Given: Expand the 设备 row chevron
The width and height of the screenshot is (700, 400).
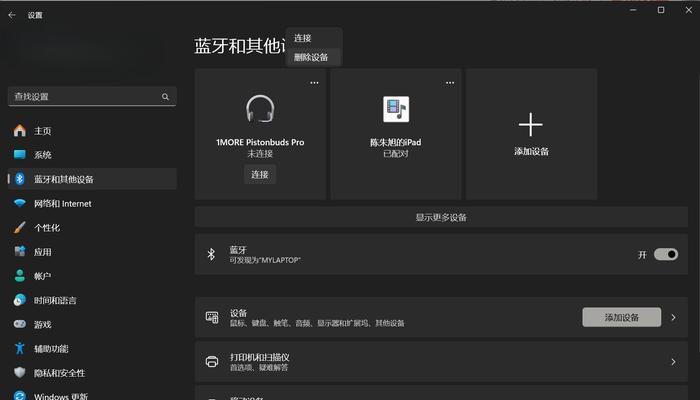Looking at the screenshot, I should click(673, 317).
